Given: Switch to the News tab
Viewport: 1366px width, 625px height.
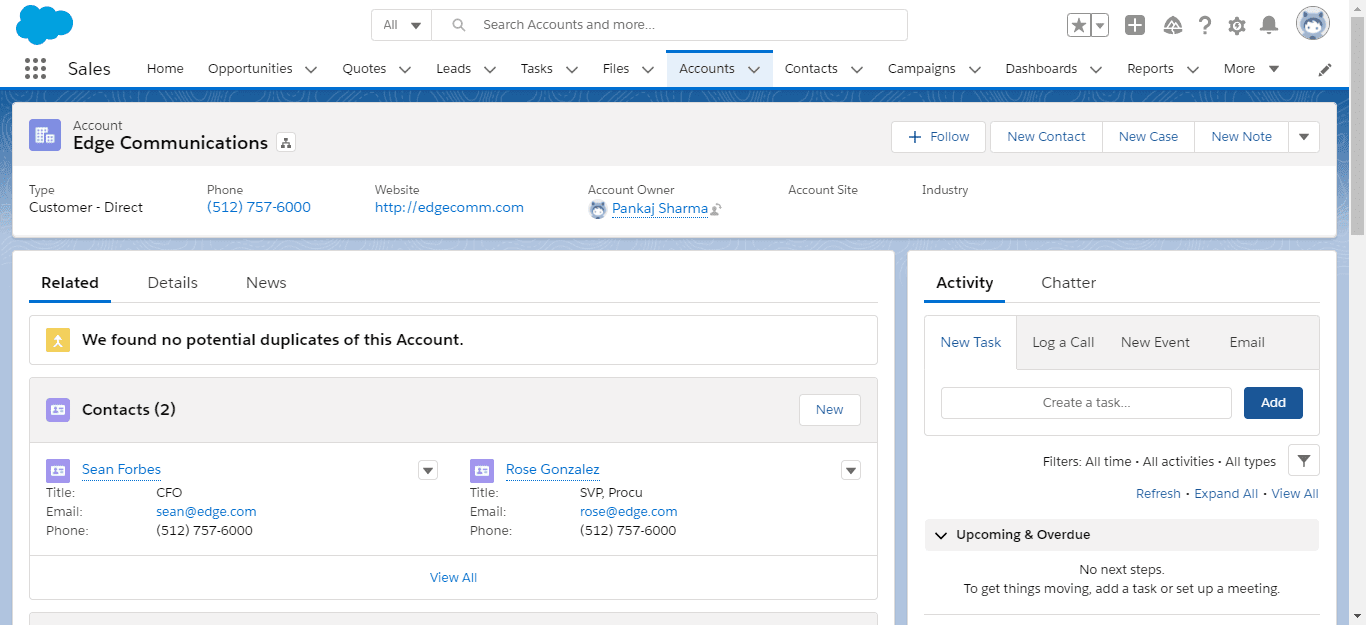Looking at the screenshot, I should (266, 283).
